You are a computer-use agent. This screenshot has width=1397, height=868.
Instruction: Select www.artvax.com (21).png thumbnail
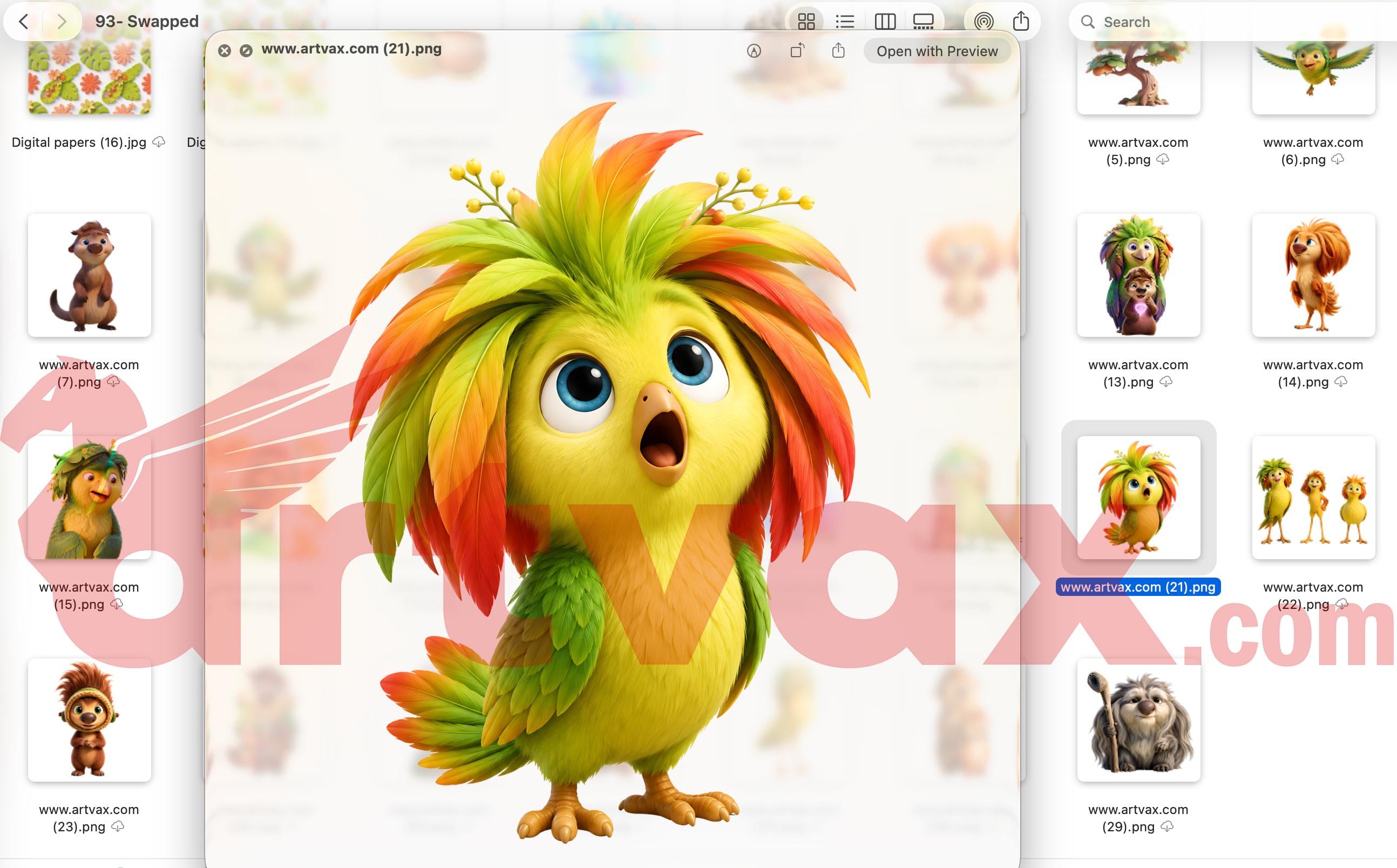1138,497
